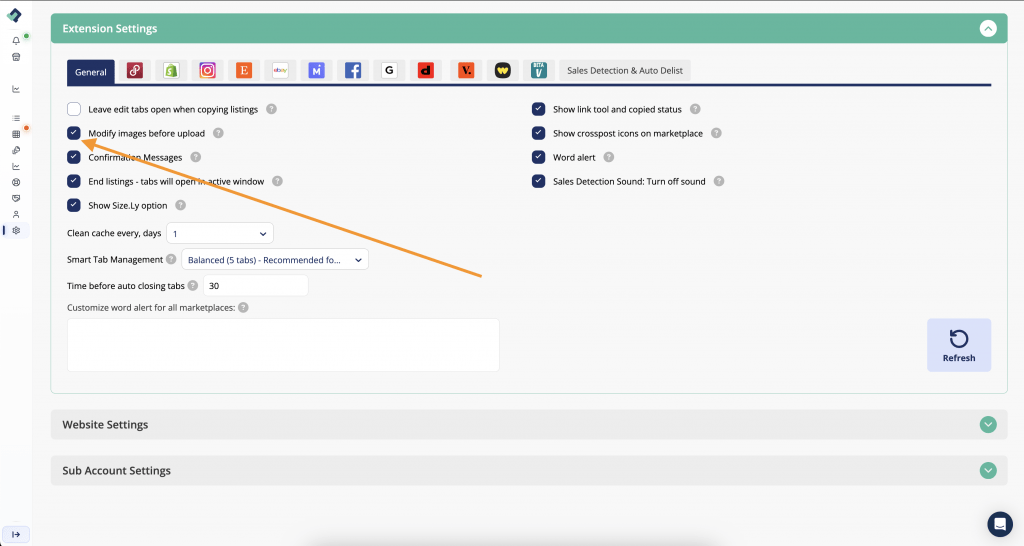Open the chat widget bubble
Screen dimensions: 1024x546
coord(1000,524)
